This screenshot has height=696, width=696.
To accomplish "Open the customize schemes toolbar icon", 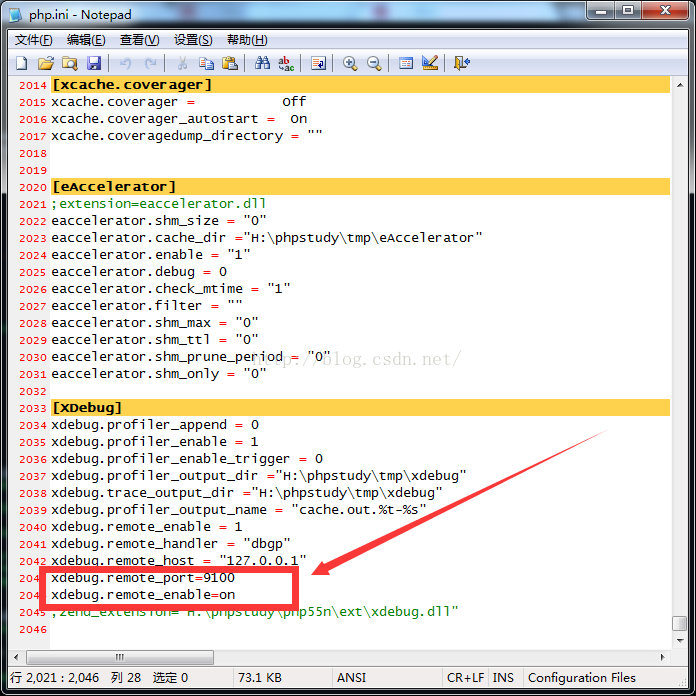I will click(x=430, y=63).
